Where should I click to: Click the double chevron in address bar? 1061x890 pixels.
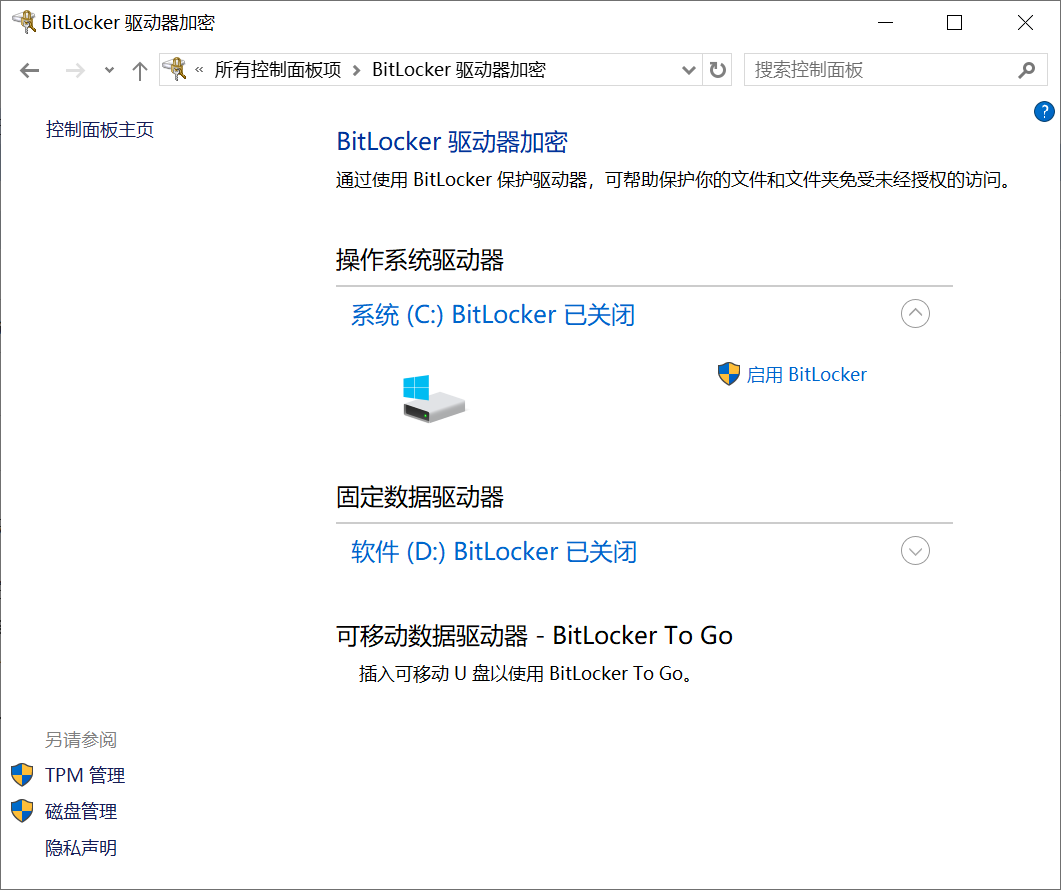click(199, 69)
